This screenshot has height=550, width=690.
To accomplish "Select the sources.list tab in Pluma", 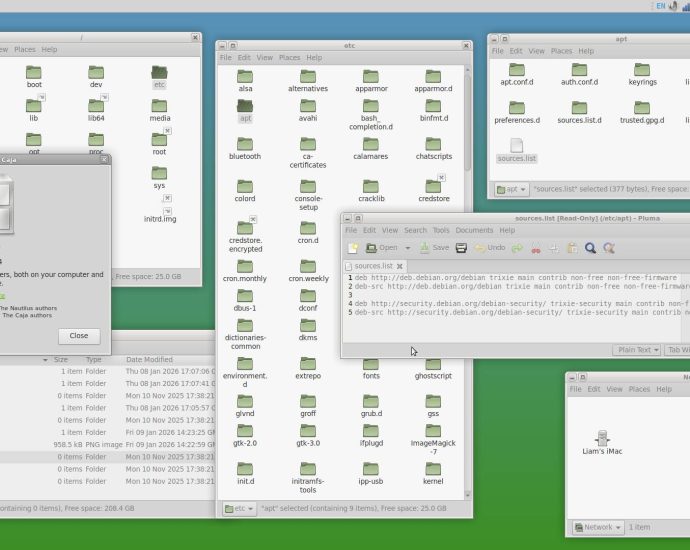I will coord(374,266).
